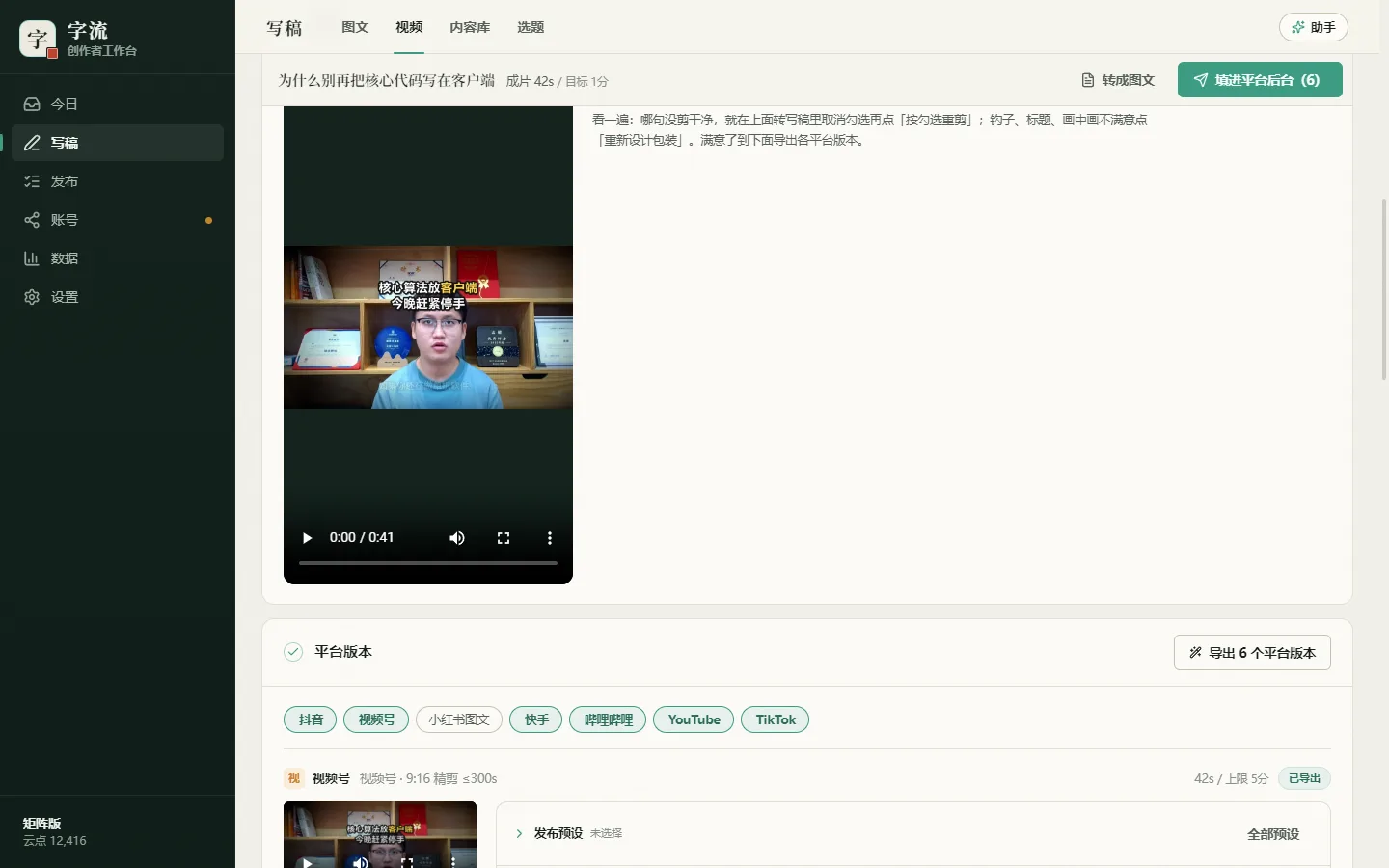Image resolution: width=1389 pixels, height=868 pixels.
Task: Toggle the 哔哩哔哩 platform chip
Action: [x=608, y=719]
